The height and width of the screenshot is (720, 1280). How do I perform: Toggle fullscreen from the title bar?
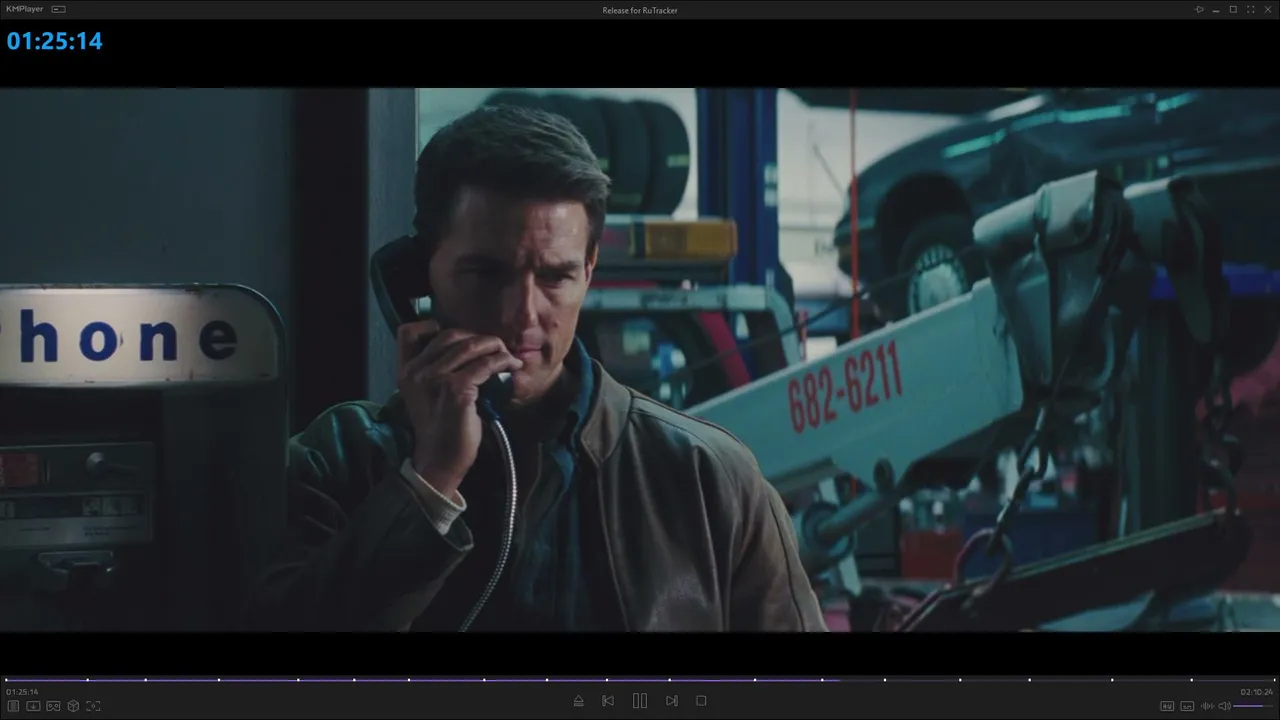[x=1251, y=9]
